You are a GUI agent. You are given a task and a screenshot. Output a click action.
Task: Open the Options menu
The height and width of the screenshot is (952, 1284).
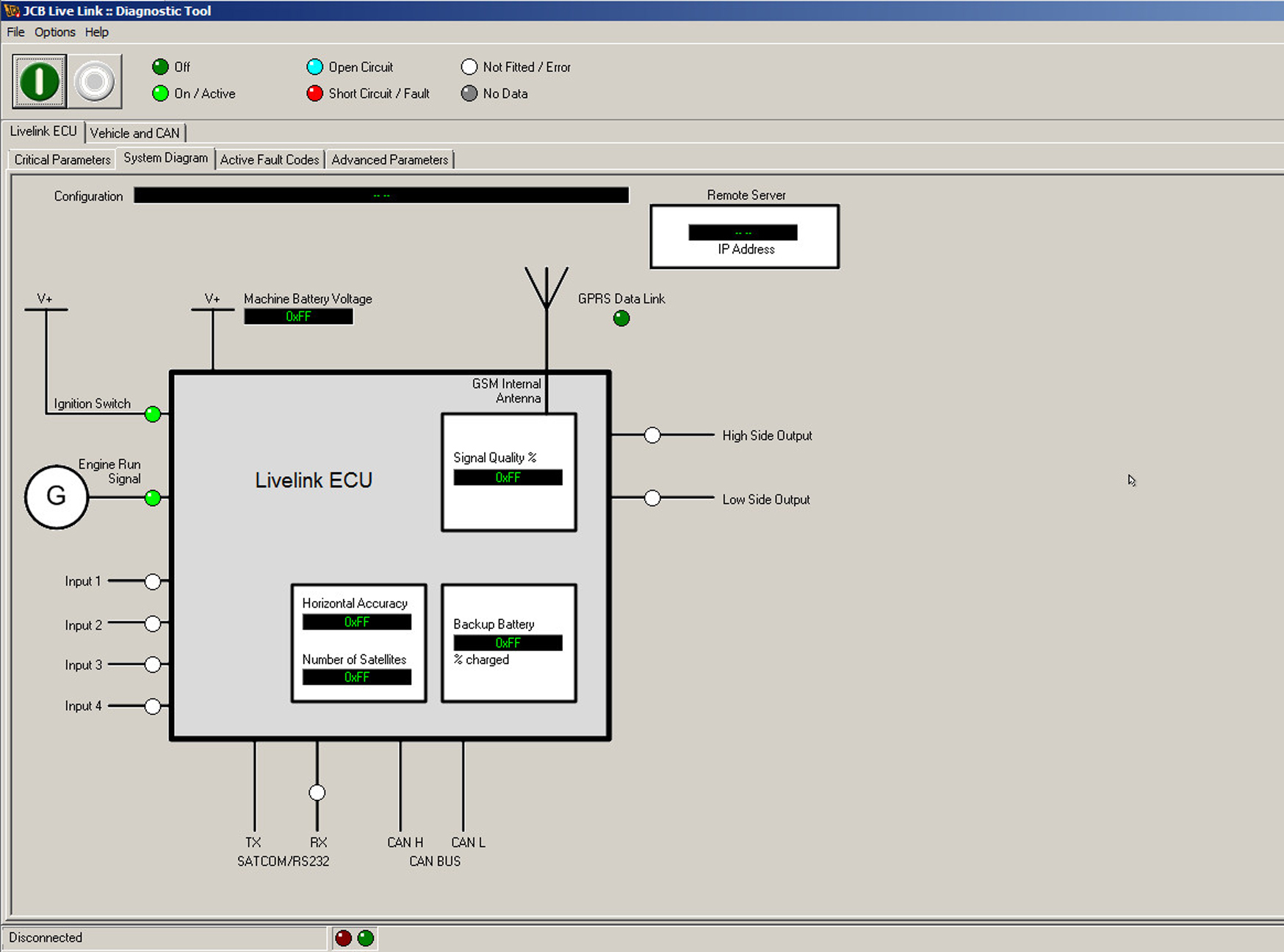pyautogui.click(x=55, y=32)
